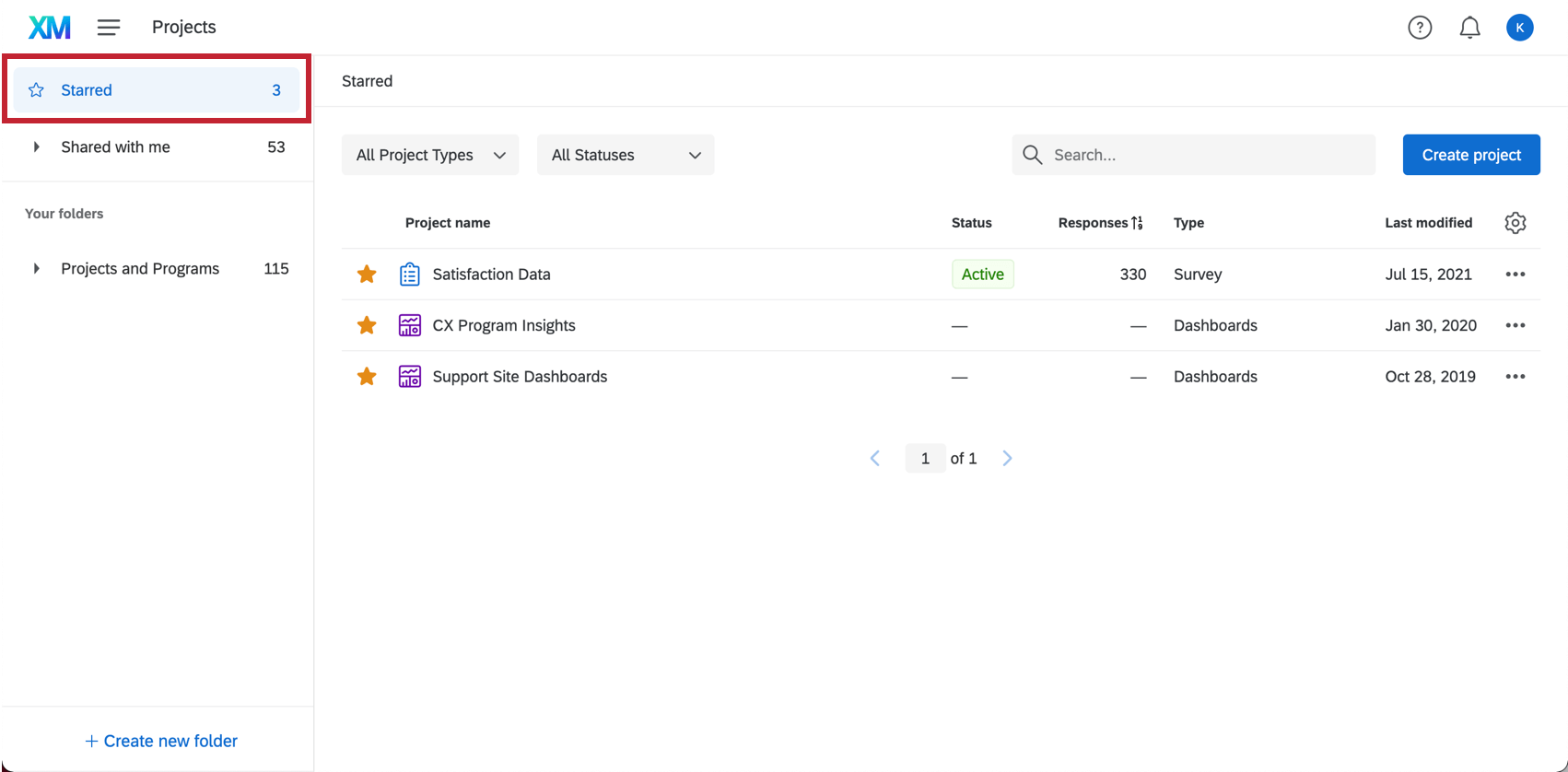Click the XM logo
The height and width of the screenshot is (772, 1568).
point(50,28)
